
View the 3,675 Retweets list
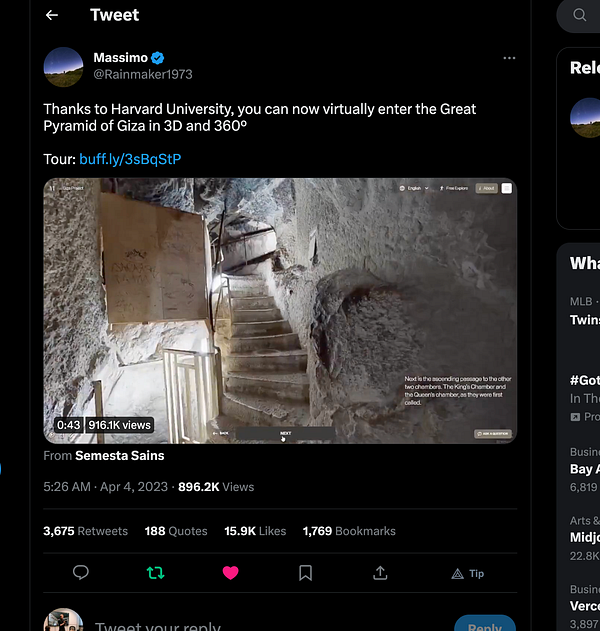tap(85, 531)
